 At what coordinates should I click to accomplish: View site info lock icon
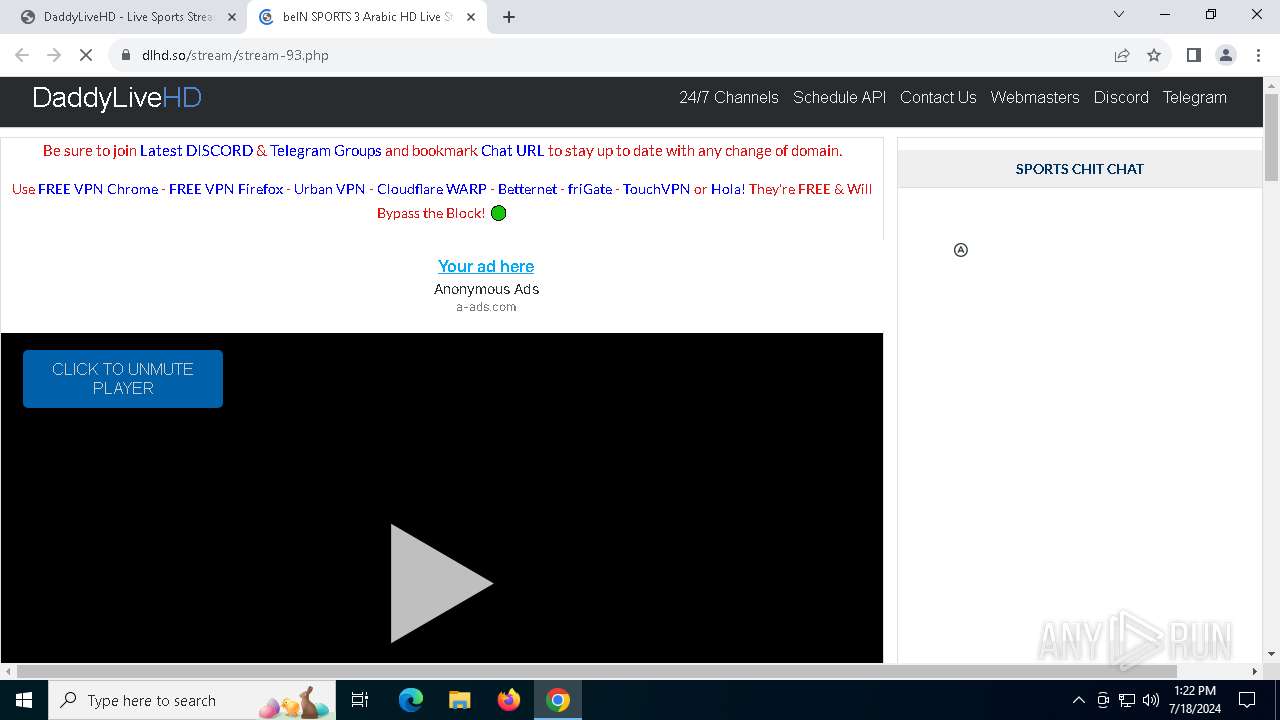125,55
